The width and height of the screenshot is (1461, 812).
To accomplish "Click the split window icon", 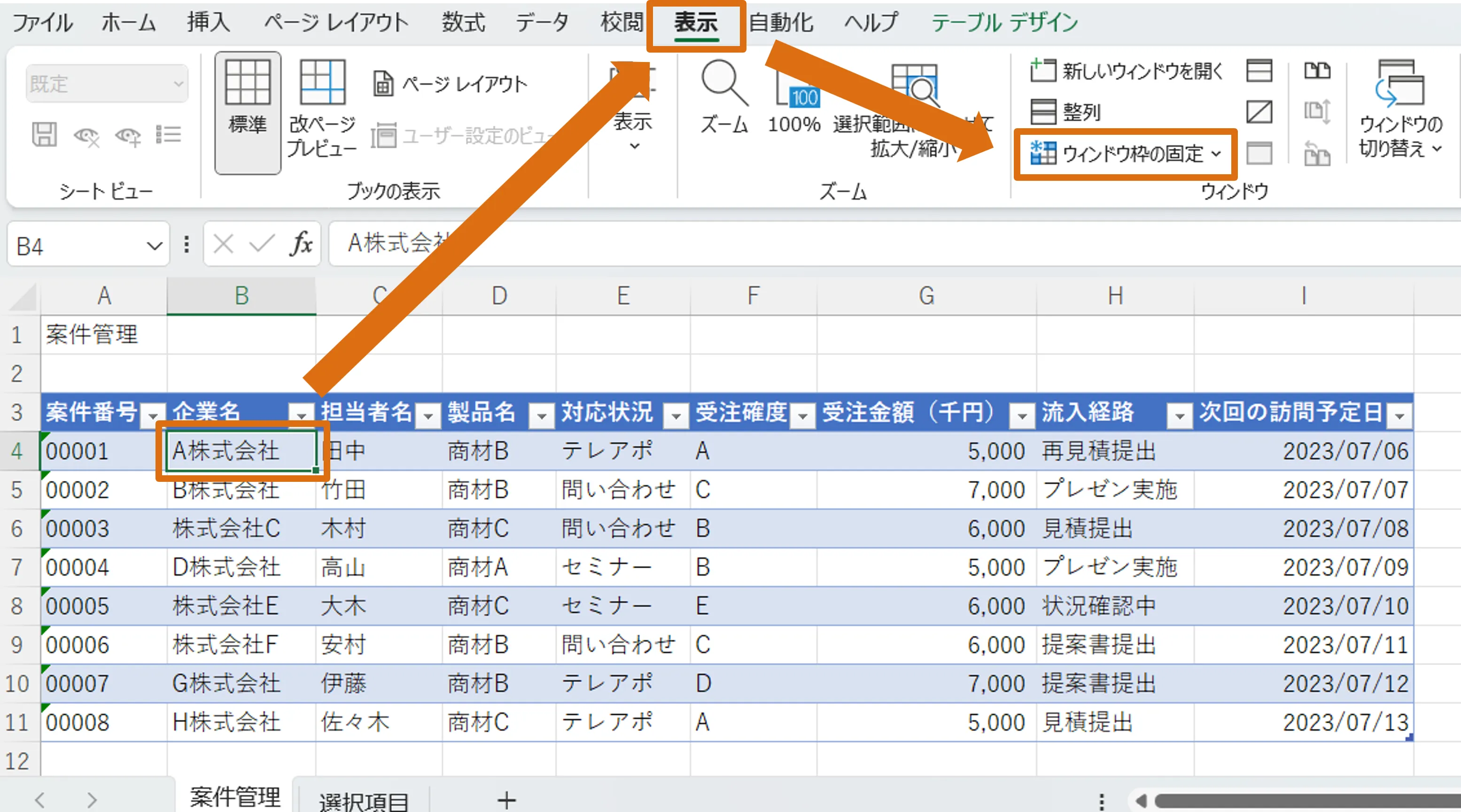I will 1259,71.
